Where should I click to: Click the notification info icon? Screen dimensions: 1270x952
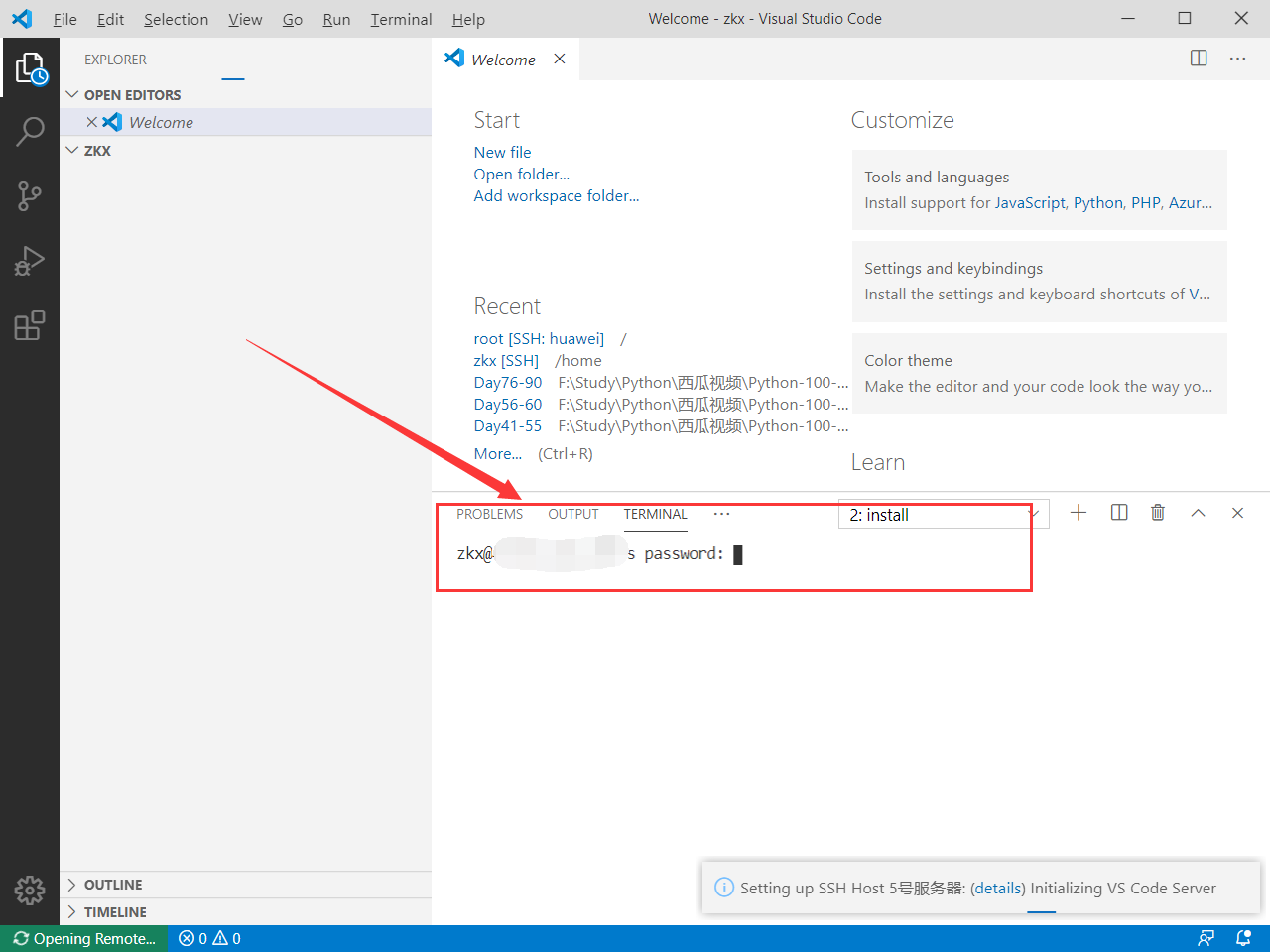point(724,888)
